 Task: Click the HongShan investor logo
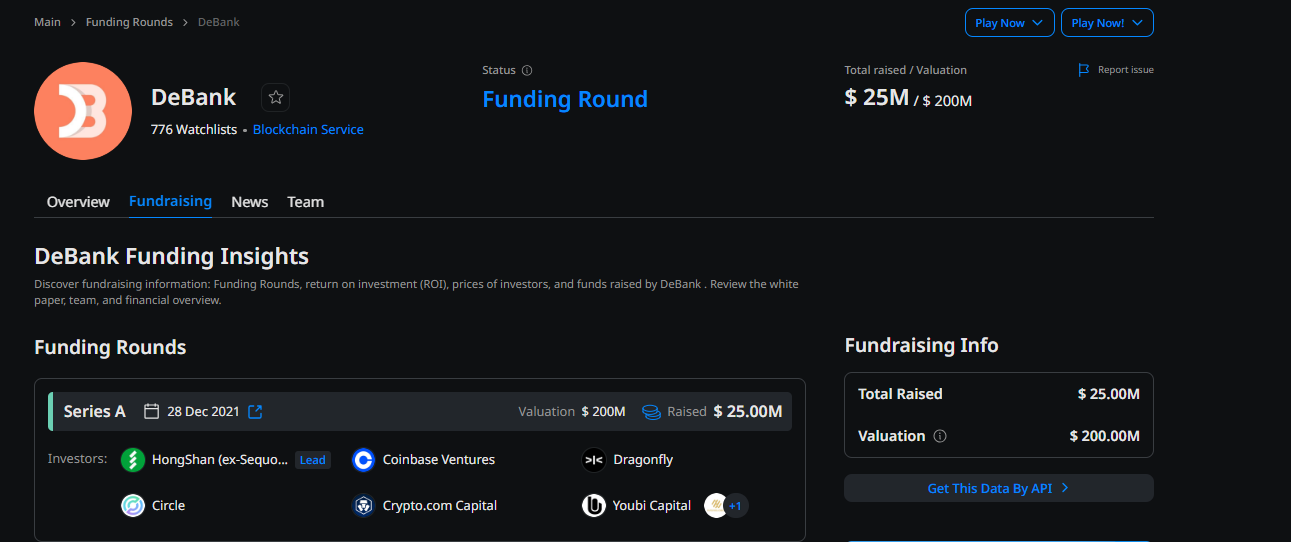(x=133, y=460)
